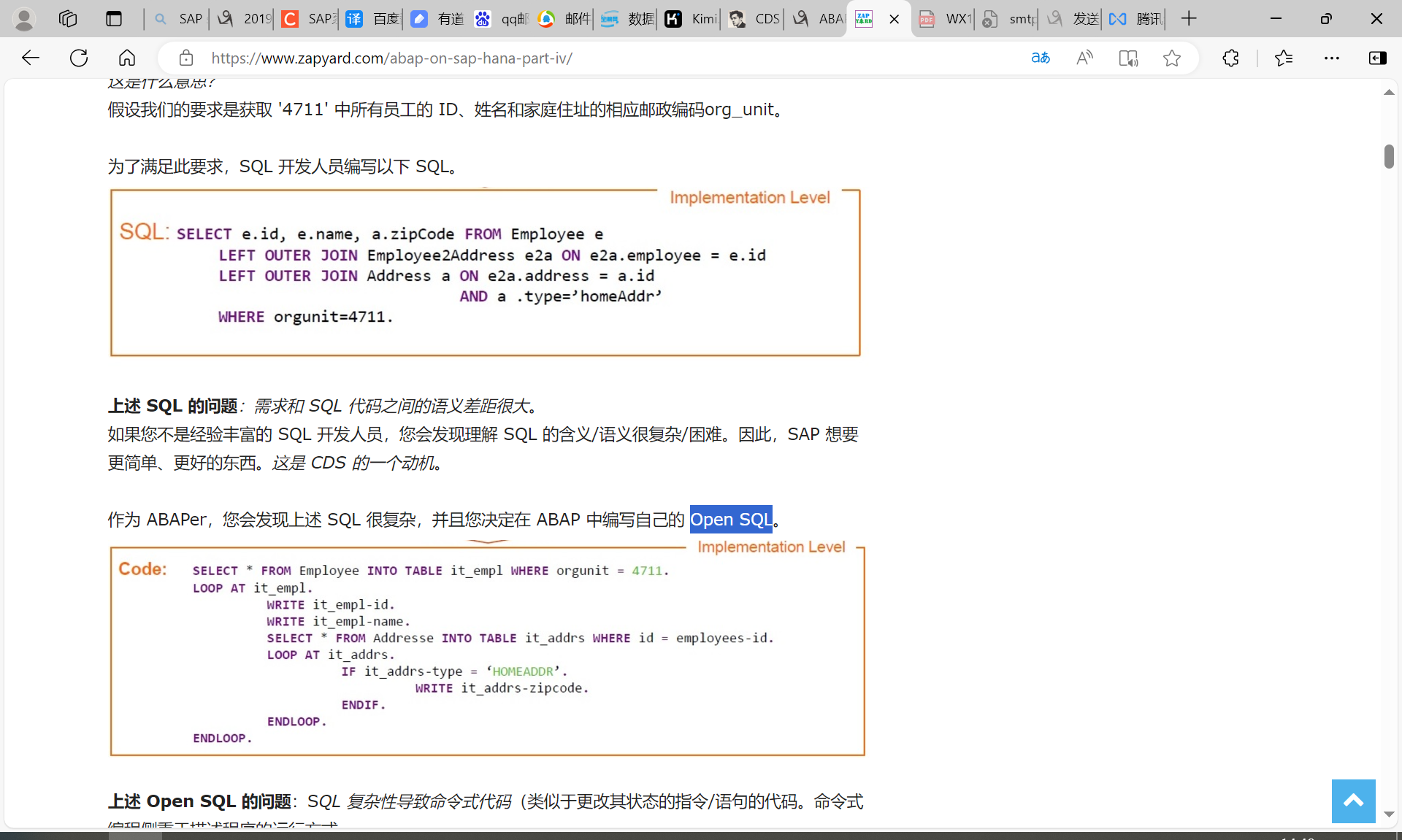This screenshot has width=1402, height=840.
Task: Close the active Zapyard tab
Action: (x=894, y=20)
